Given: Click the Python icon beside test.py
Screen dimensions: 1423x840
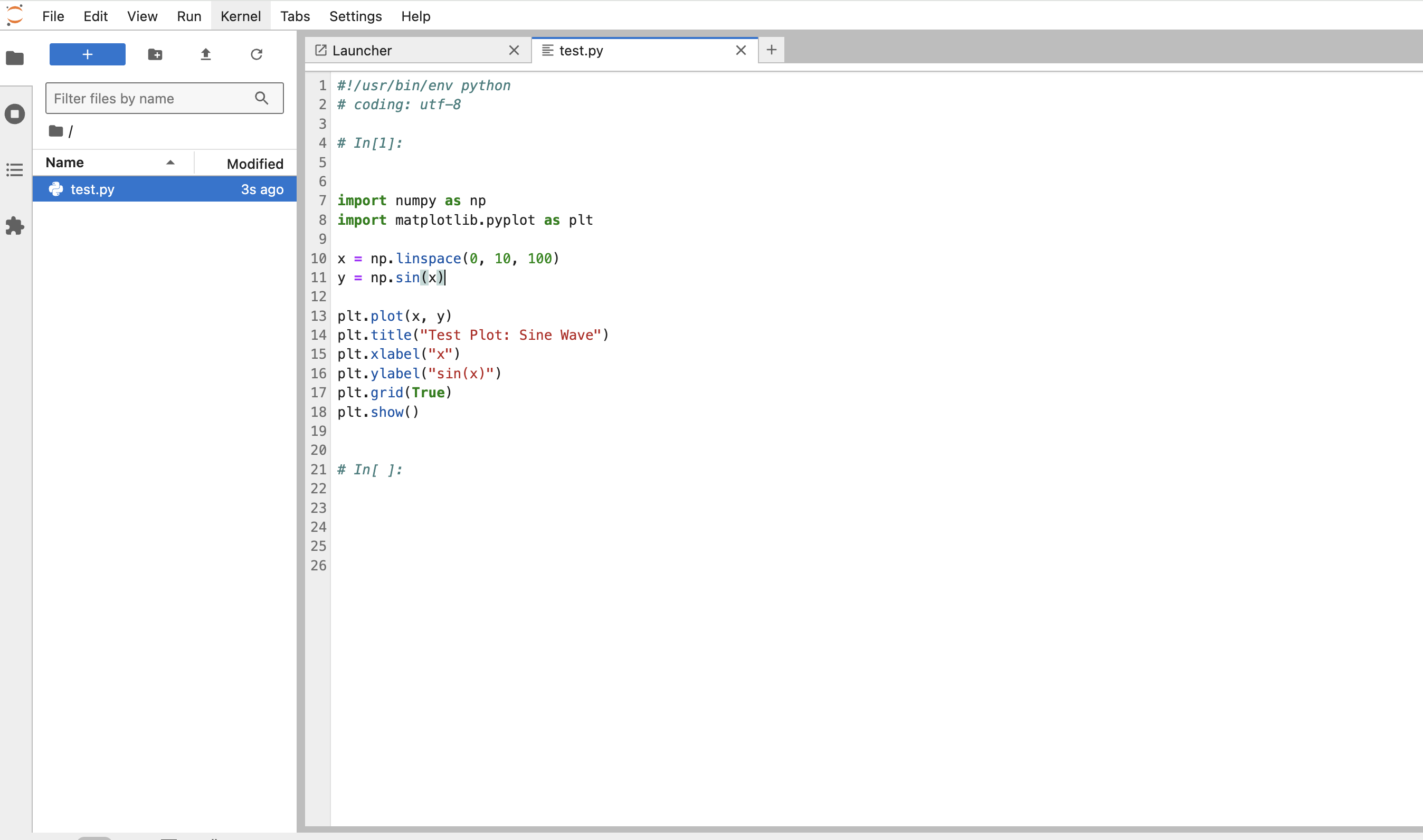Looking at the screenshot, I should [x=56, y=189].
